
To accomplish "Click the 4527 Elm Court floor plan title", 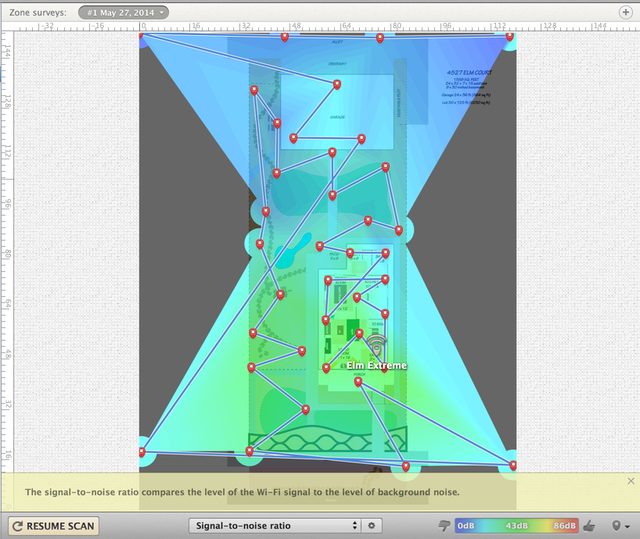I will (469, 74).
